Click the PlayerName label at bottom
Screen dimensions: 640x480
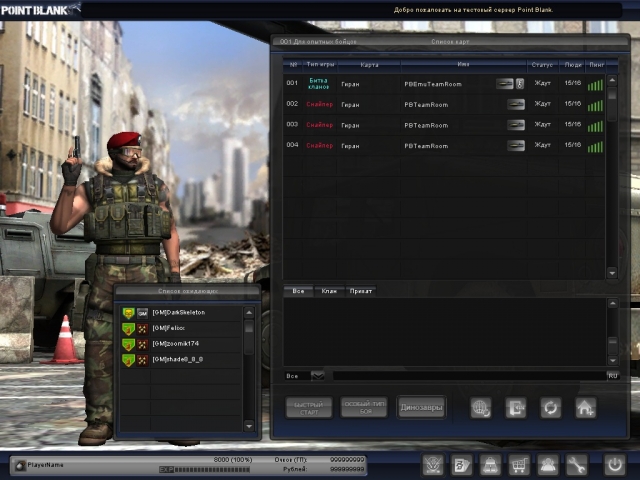[45, 465]
